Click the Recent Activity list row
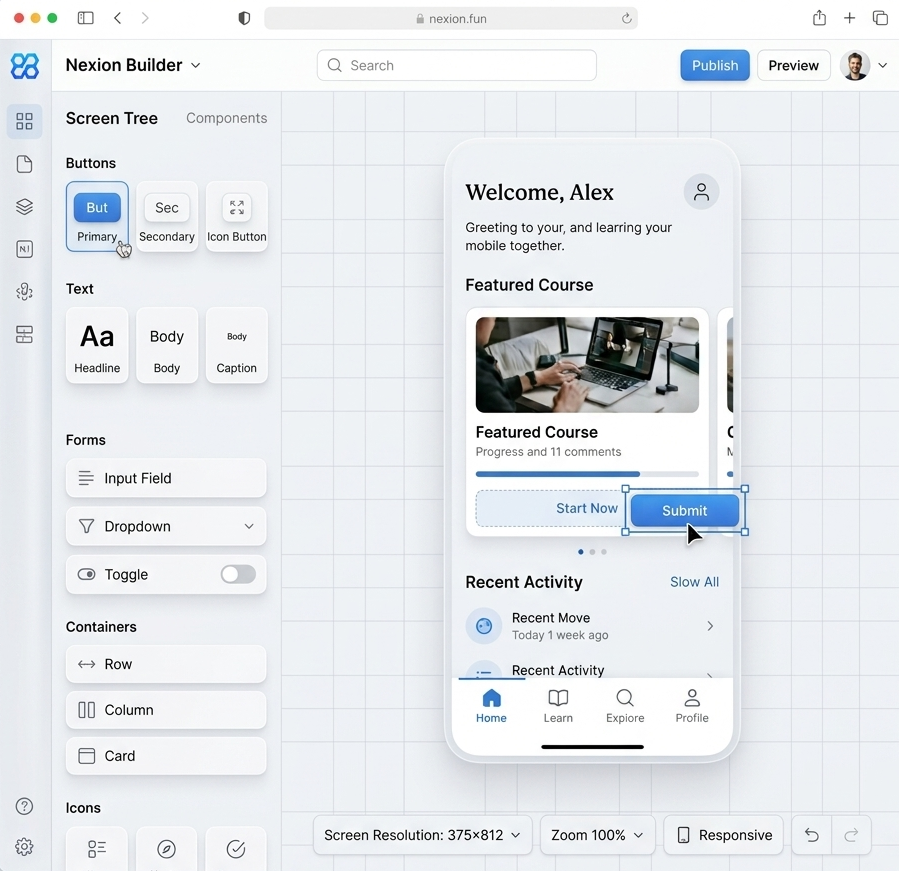Screen dimensions: 899x871 [x=592, y=670]
